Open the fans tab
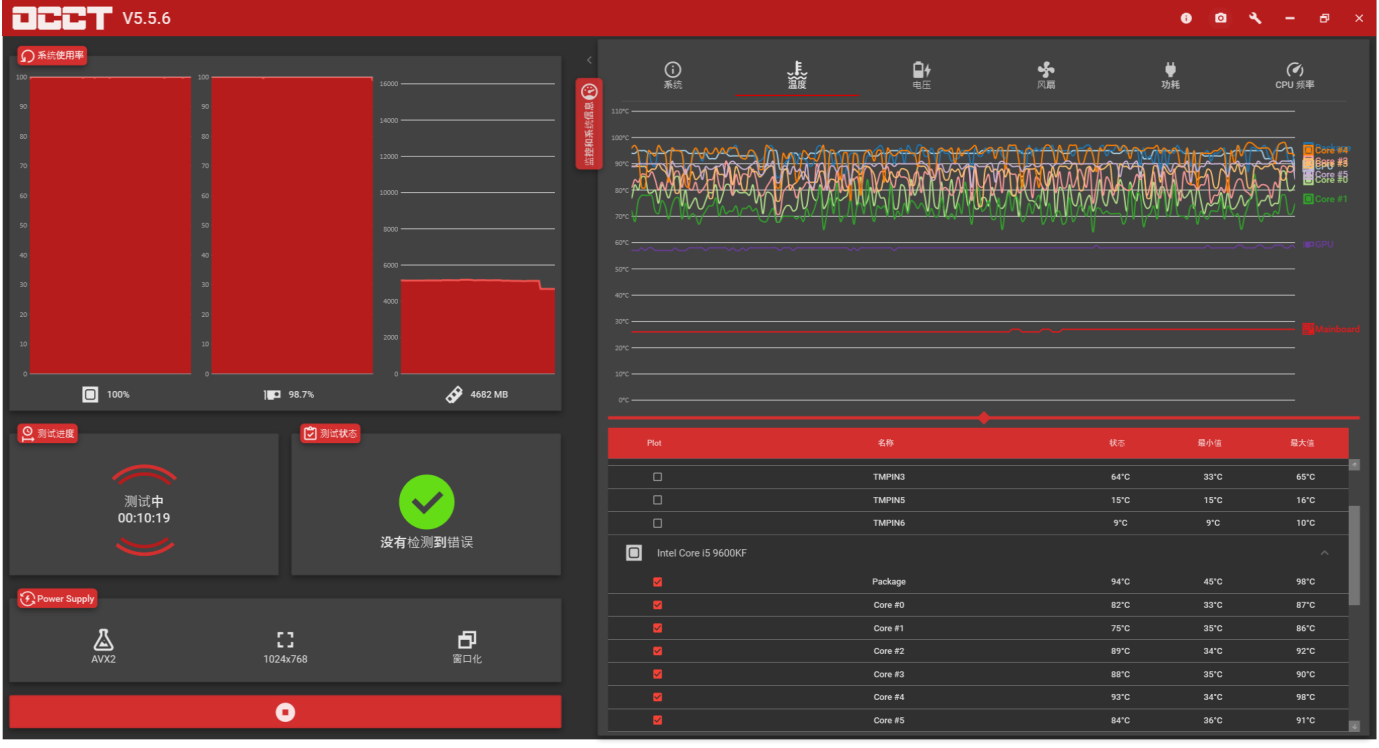 1046,75
